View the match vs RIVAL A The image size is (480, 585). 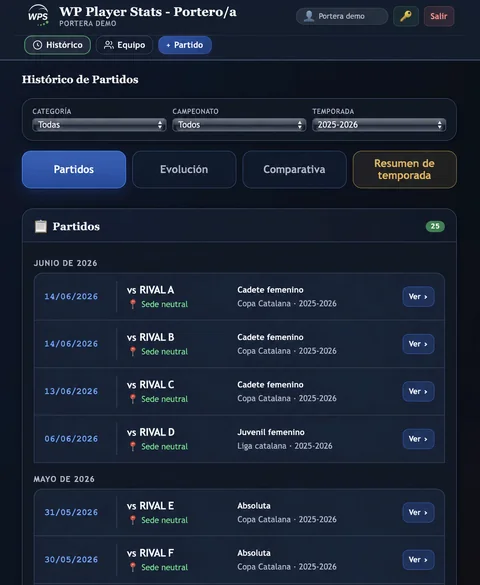pos(418,297)
